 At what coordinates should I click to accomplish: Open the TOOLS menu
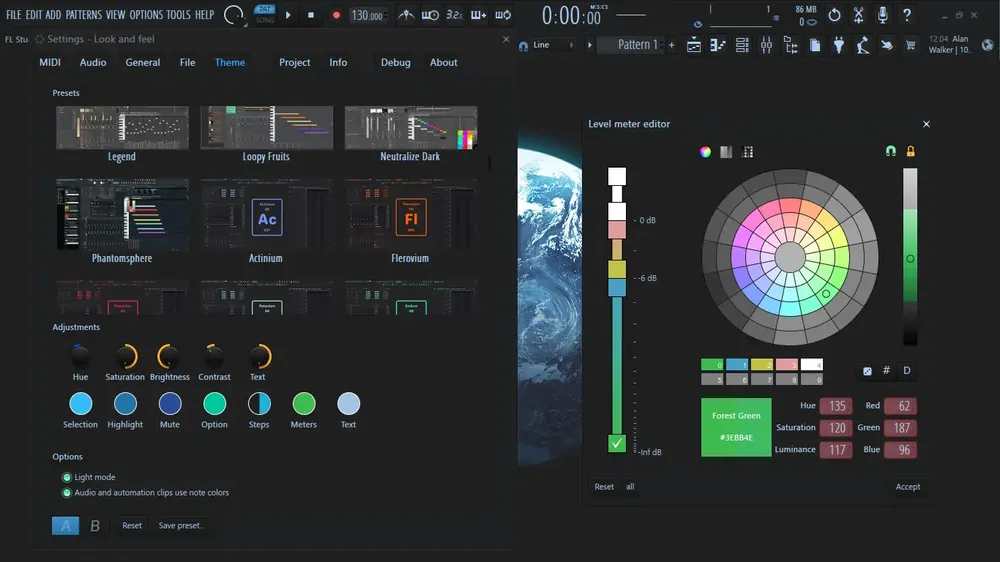[179, 15]
